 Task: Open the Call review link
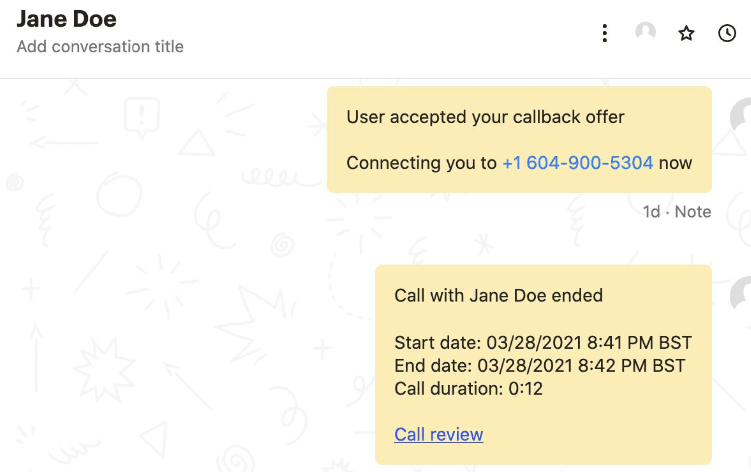438,434
